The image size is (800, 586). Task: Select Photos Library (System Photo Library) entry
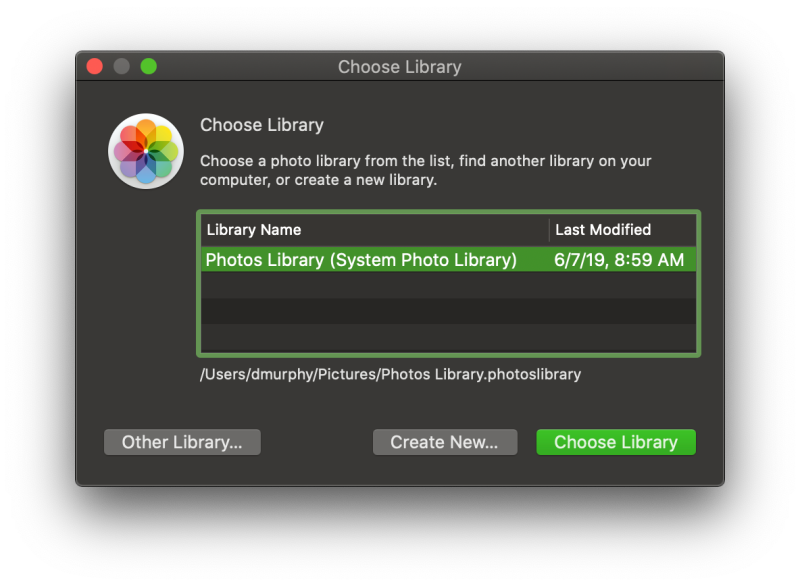(361, 260)
